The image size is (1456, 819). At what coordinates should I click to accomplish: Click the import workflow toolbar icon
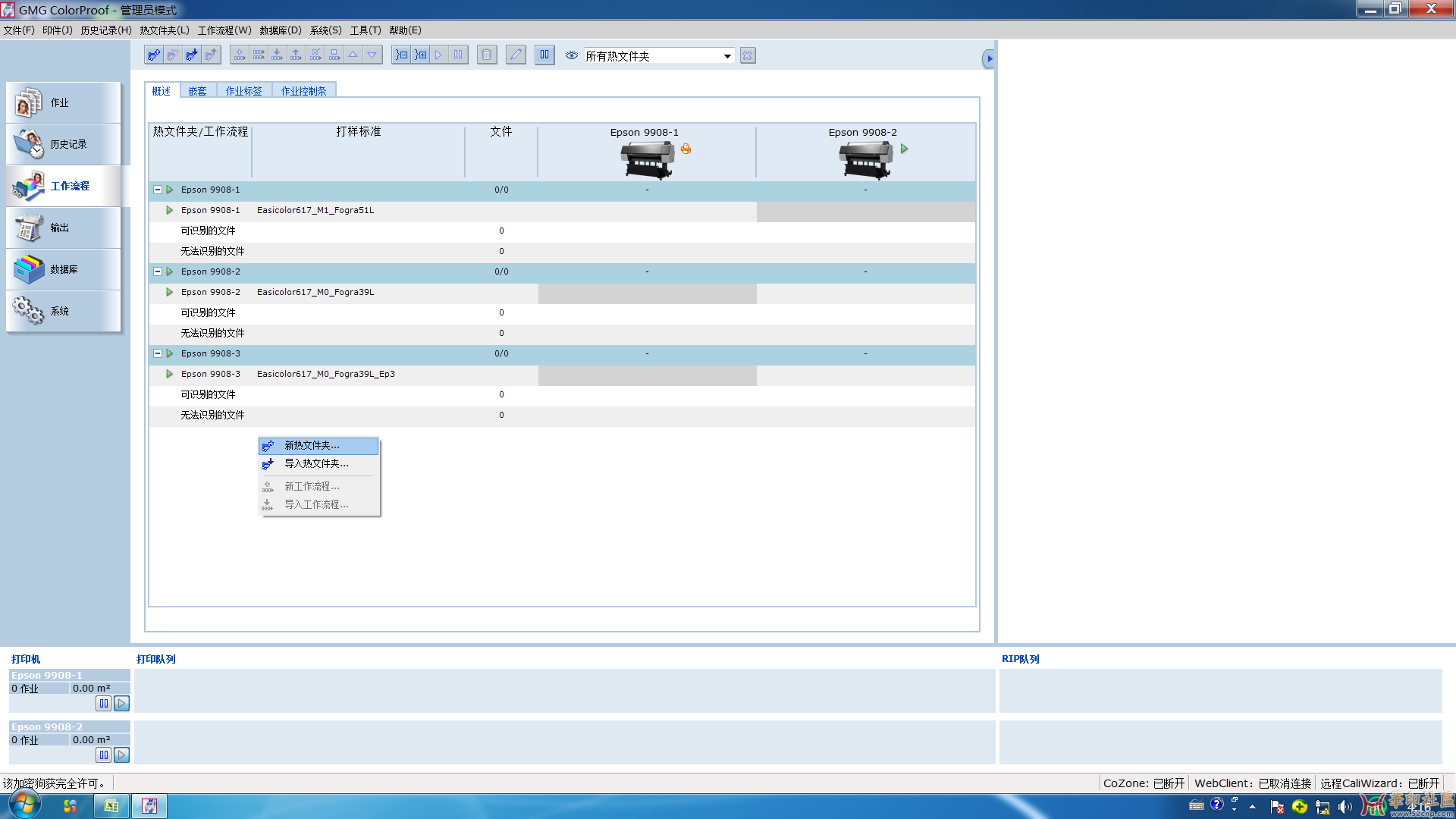(278, 55)
